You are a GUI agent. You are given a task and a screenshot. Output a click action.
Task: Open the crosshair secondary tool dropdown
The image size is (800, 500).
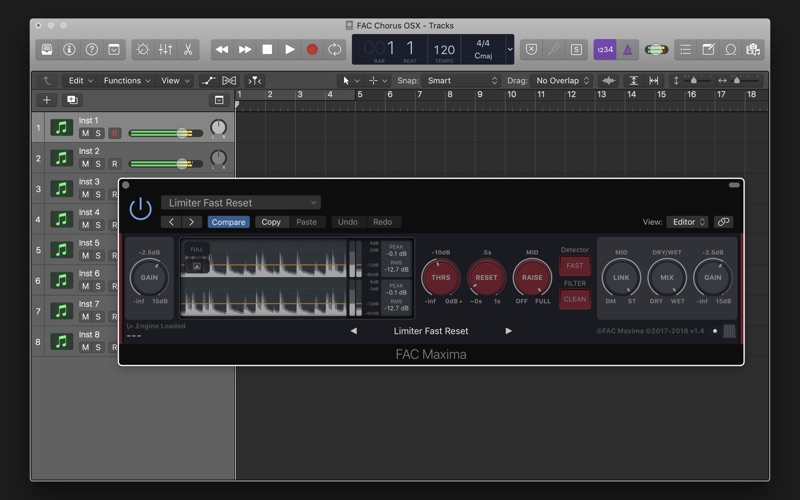pos(378,81)
